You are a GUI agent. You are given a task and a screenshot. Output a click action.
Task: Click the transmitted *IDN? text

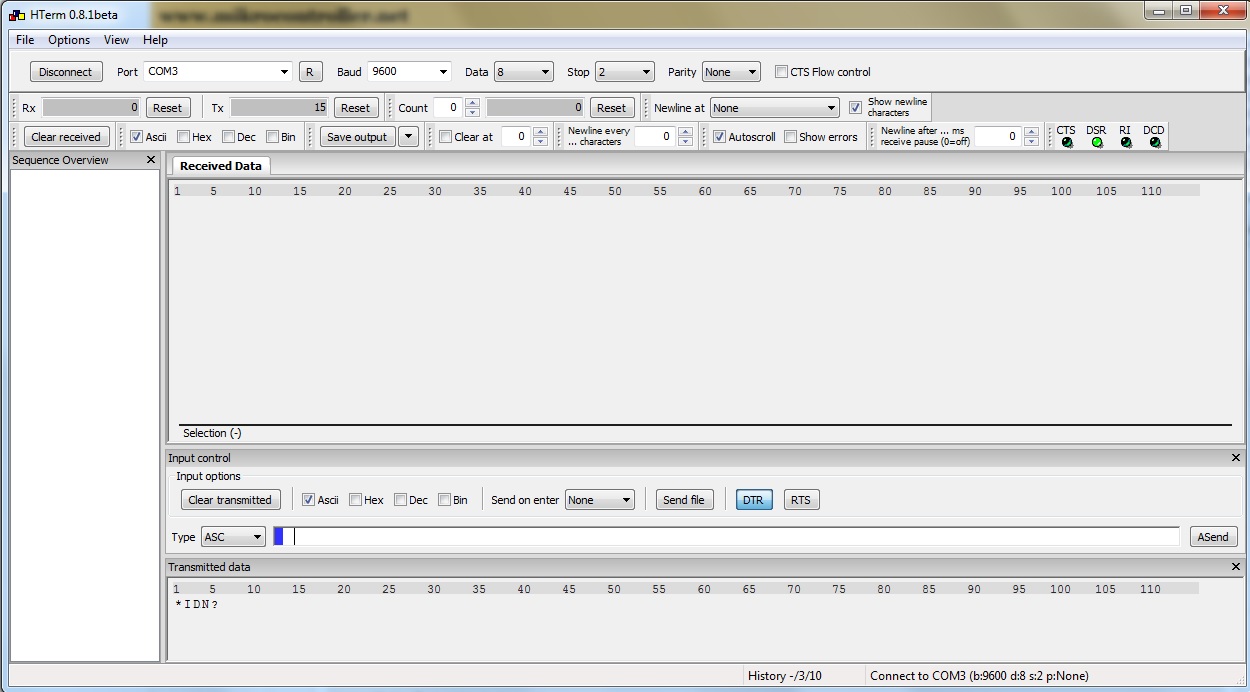pos(197,604)
